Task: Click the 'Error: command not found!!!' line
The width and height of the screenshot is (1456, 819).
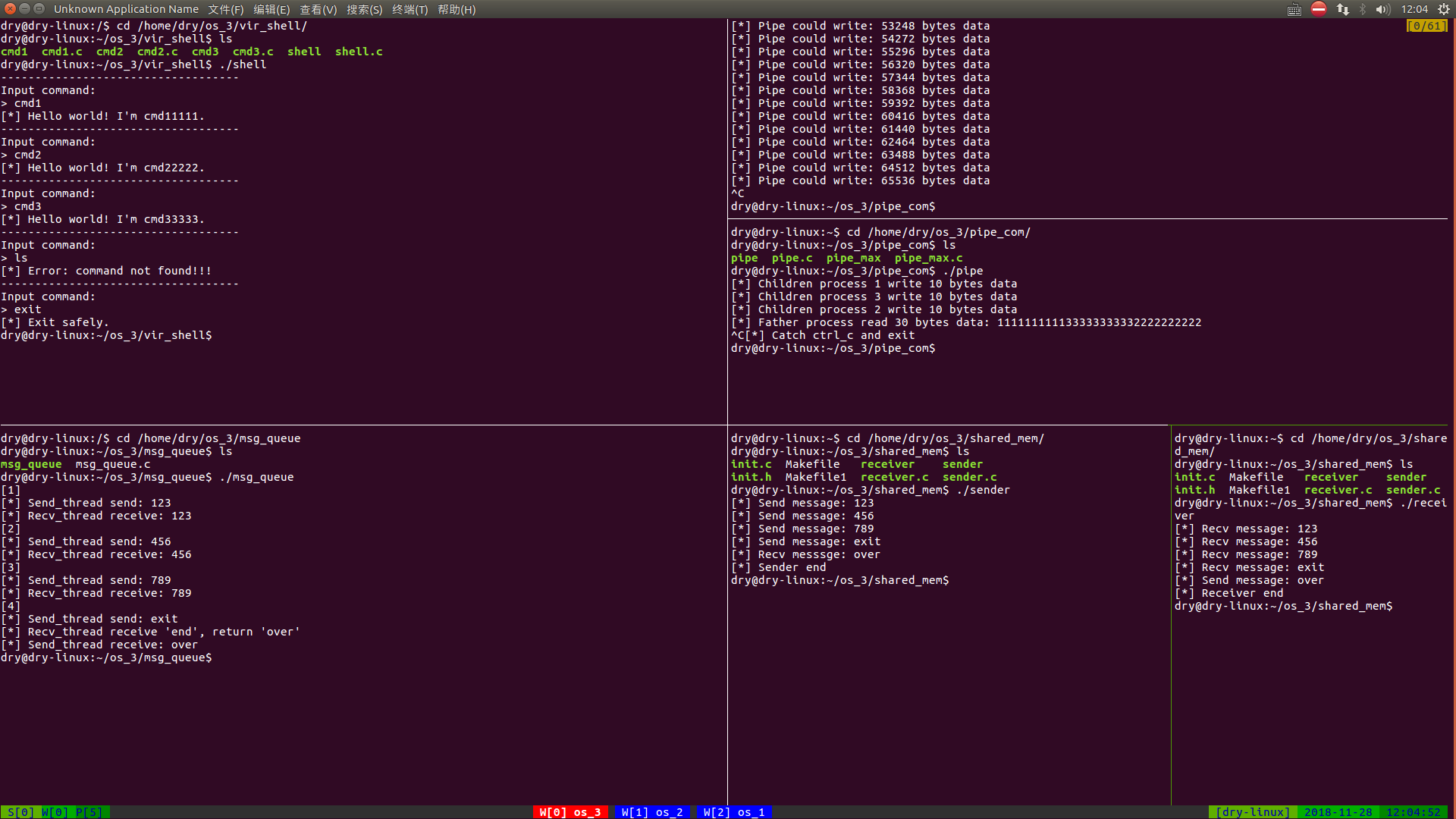Action: (x=106, y=271)
